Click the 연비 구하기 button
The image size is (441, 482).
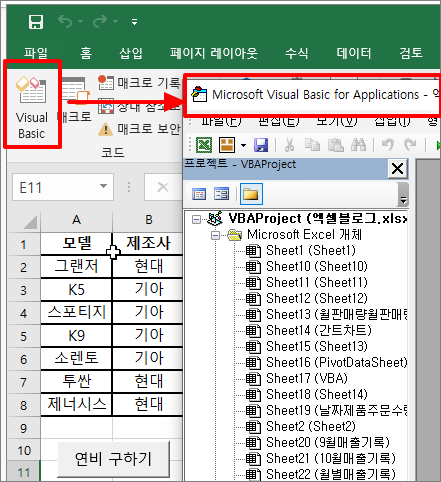tap(113, 459)
